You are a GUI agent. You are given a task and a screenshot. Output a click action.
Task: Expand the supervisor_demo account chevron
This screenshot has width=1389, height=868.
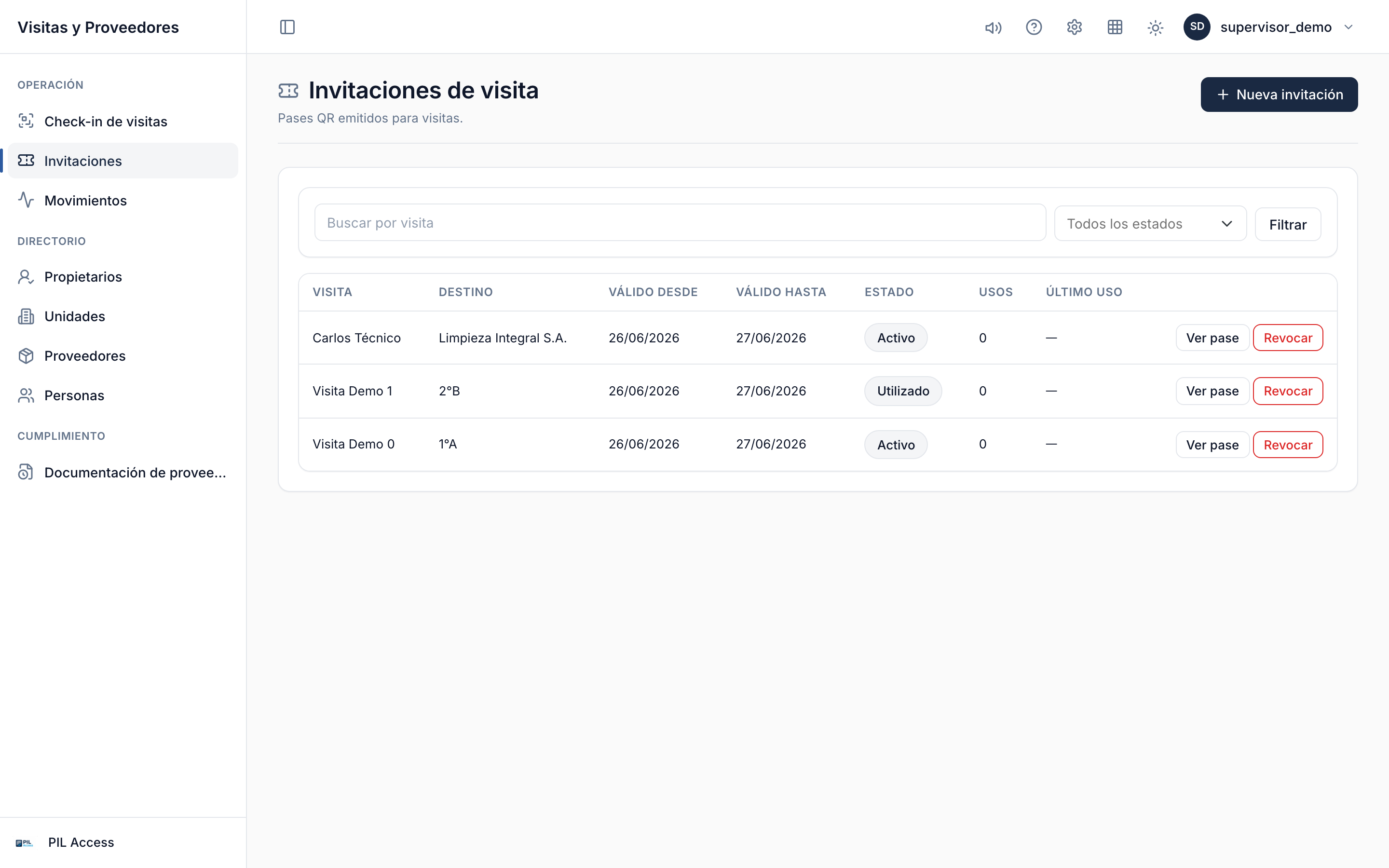click(x=1349, y=27)
